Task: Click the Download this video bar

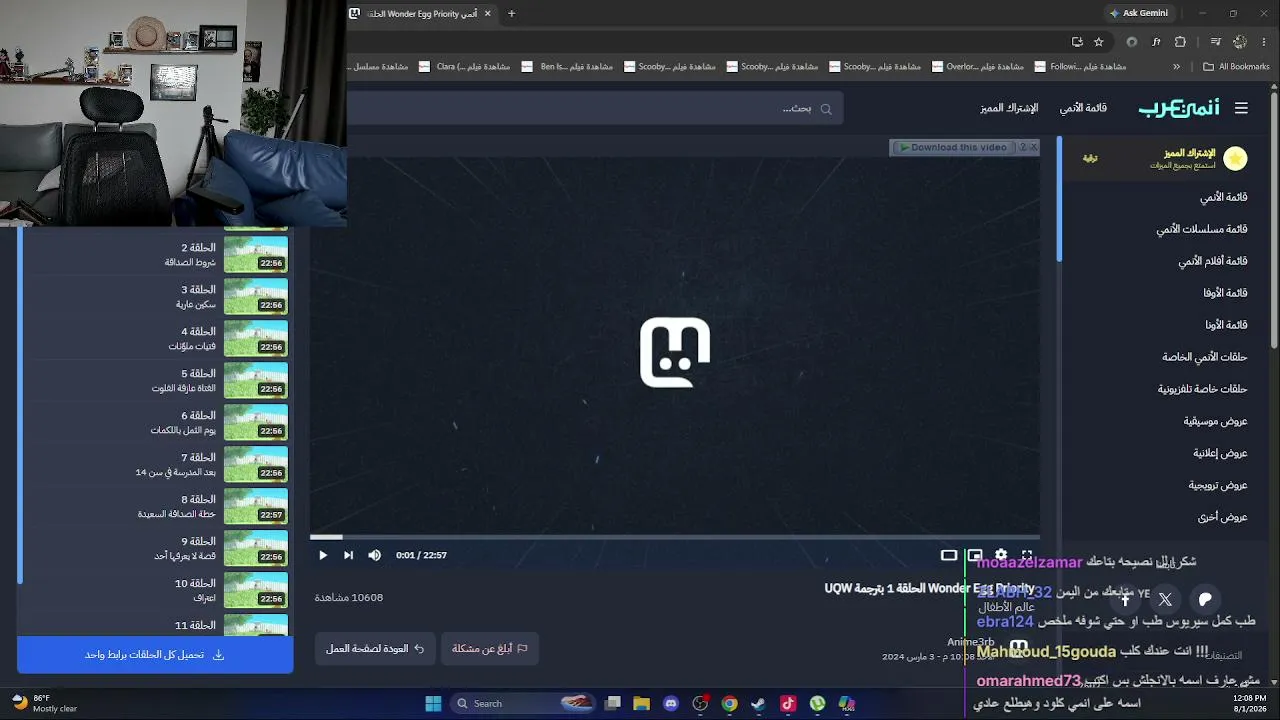Action: (953, 147)
